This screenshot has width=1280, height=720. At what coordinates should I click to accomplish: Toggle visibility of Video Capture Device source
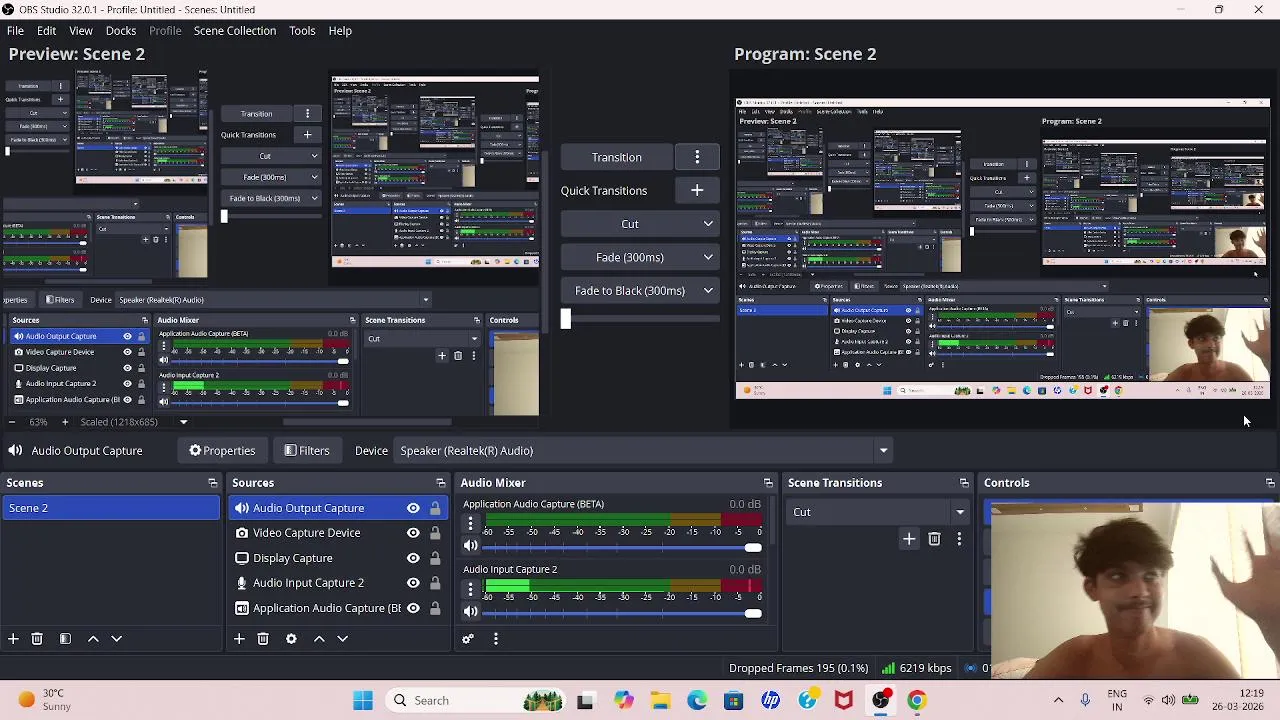coord(413,533)
